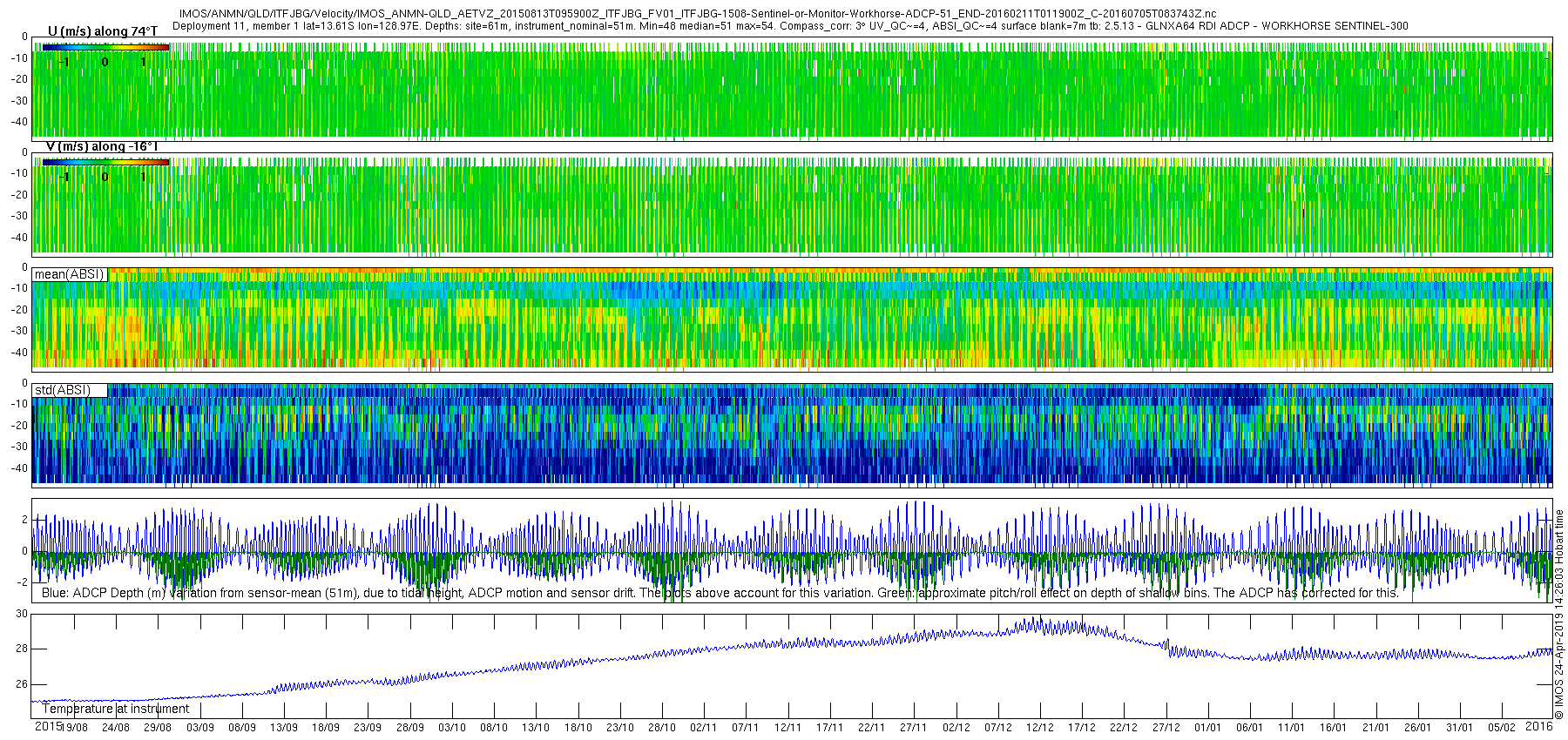This screenshot has height=740, width=1568.
Task: Select the 'U (m/s) along 74°T' panel title
Action: 103,31
